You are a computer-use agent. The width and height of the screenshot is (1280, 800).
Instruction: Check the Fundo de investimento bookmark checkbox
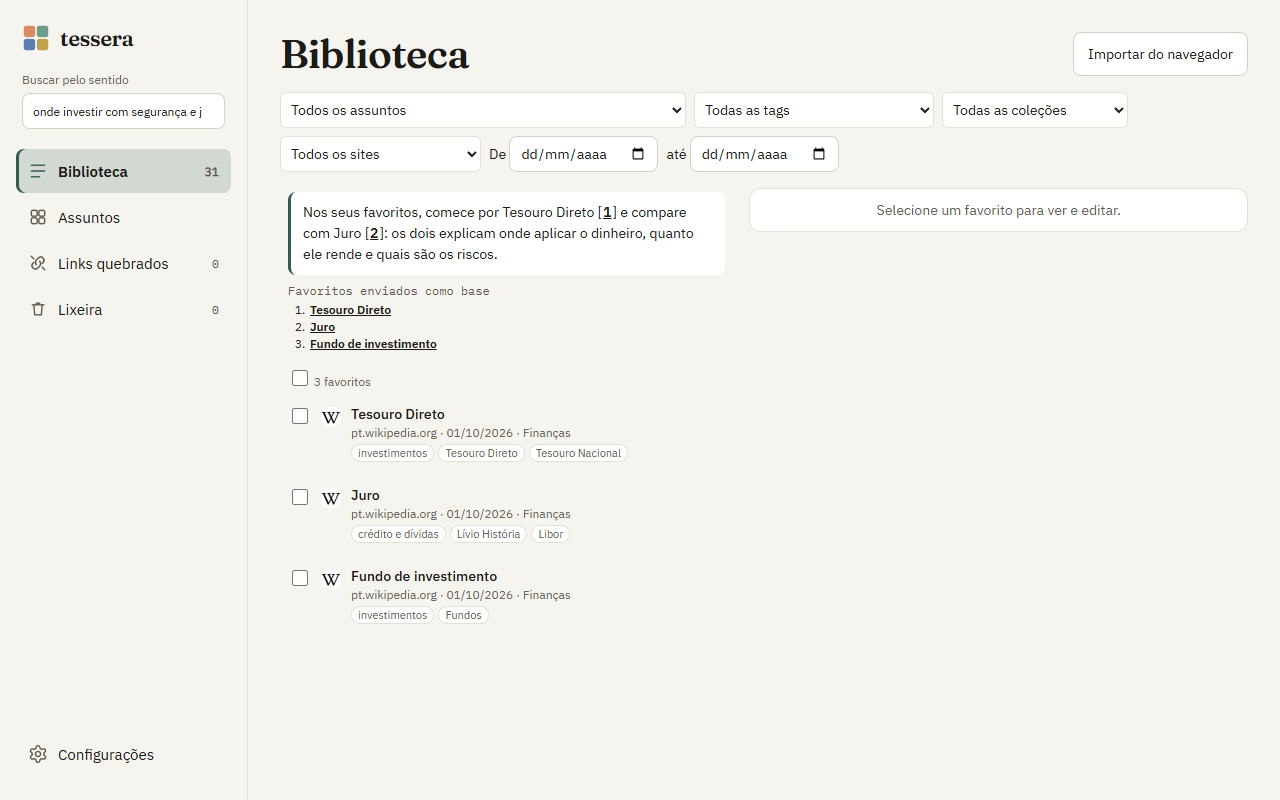coord(300,578)
